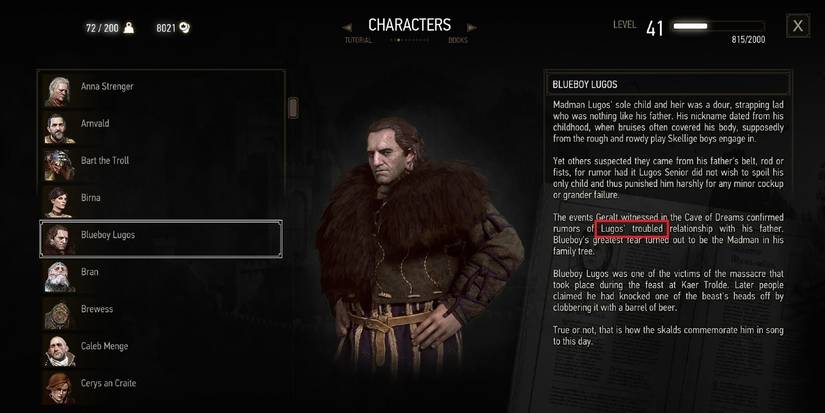This screenshot has height=413, width=825.
Task: Switch to the Tutorial tab
Action: pos(358,40)
